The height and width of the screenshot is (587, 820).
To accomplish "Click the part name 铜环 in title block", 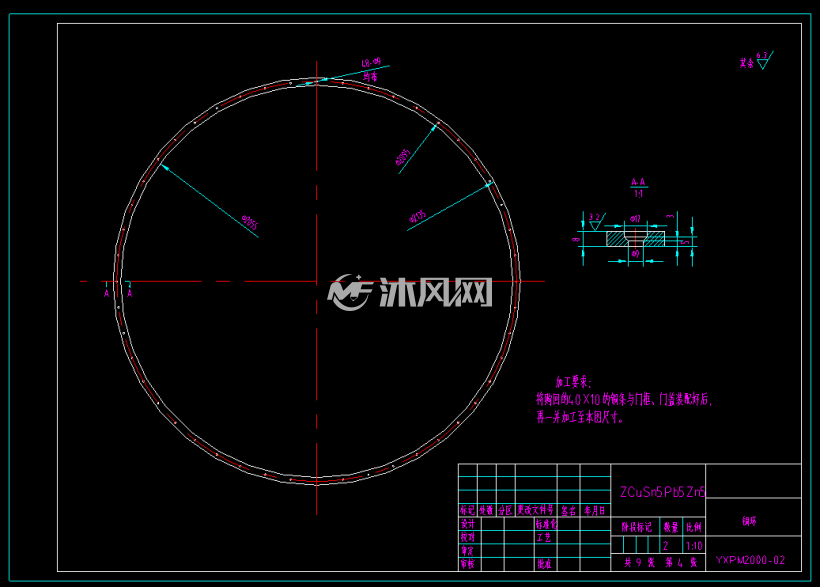I will pos(749,521).
